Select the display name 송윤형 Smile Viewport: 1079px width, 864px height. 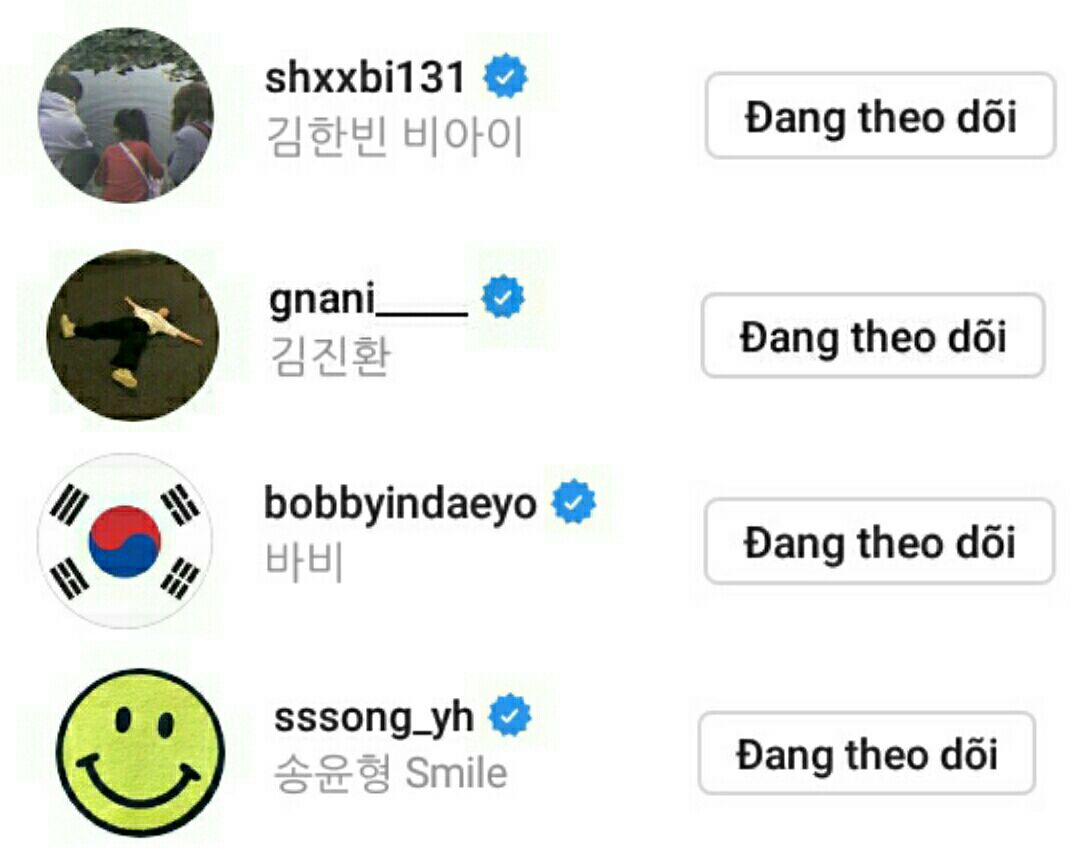click(x=391, y=773)
